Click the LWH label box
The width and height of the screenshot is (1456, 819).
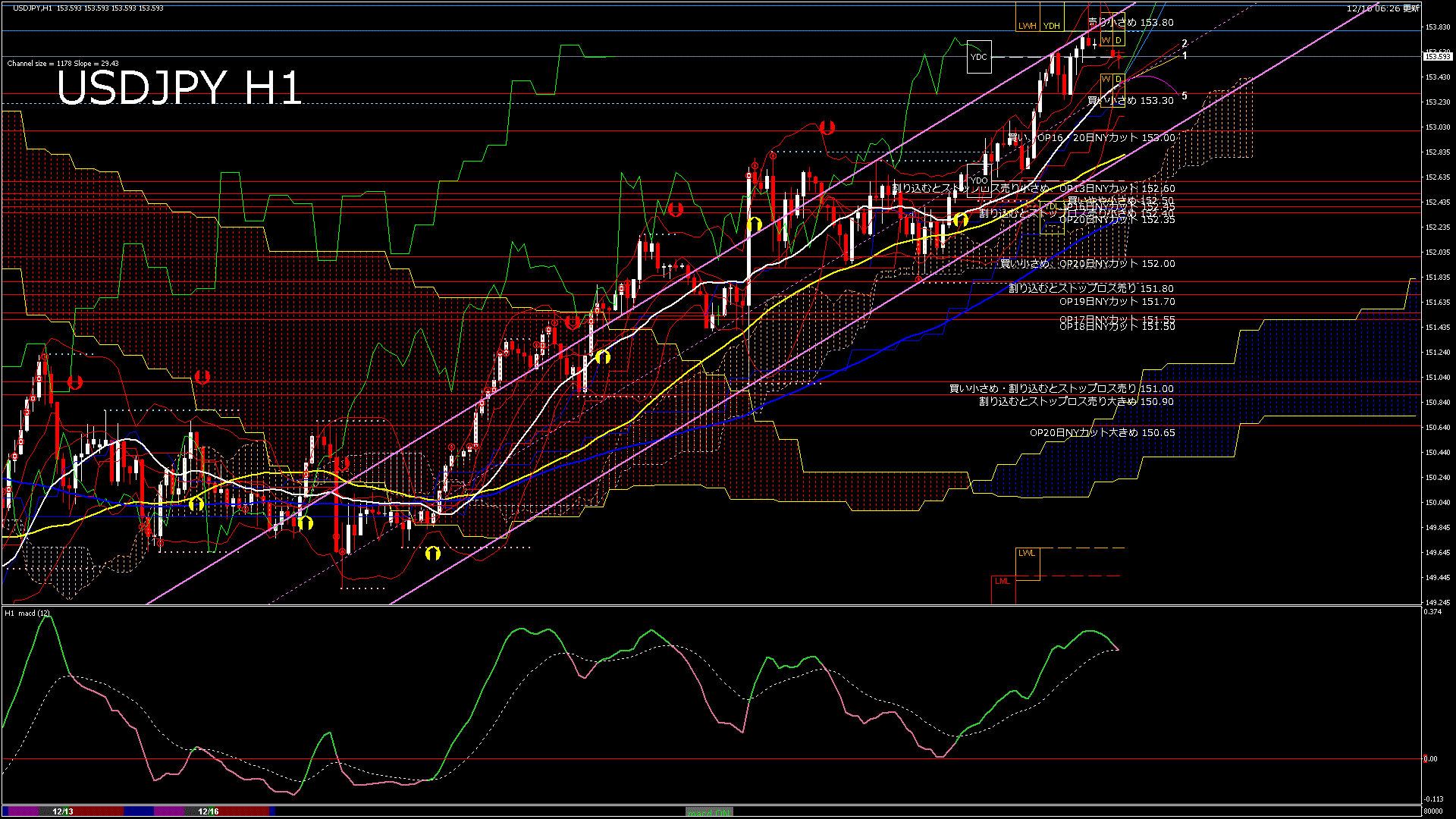(x=1028, y=26)
